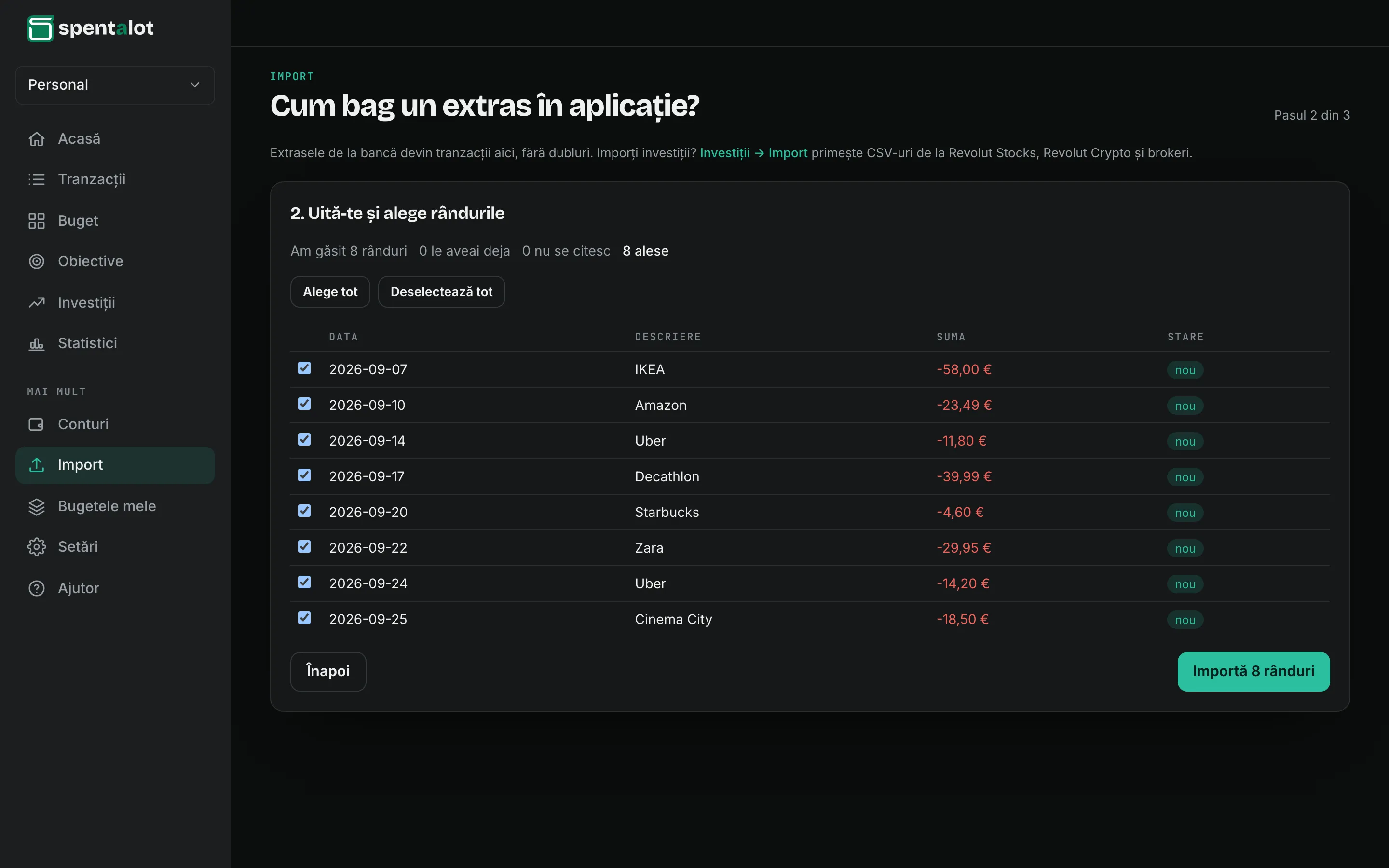This screenshot has height=868, width=1389.
Task: Click the Setări gear icon
Action: click(37, 546)
